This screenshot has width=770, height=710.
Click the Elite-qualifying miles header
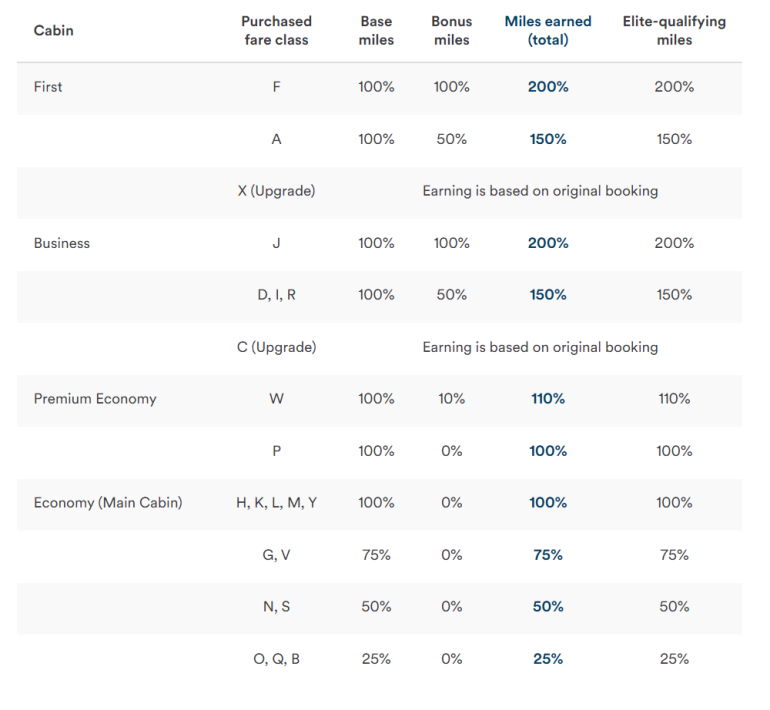click(x=674, y=31)
